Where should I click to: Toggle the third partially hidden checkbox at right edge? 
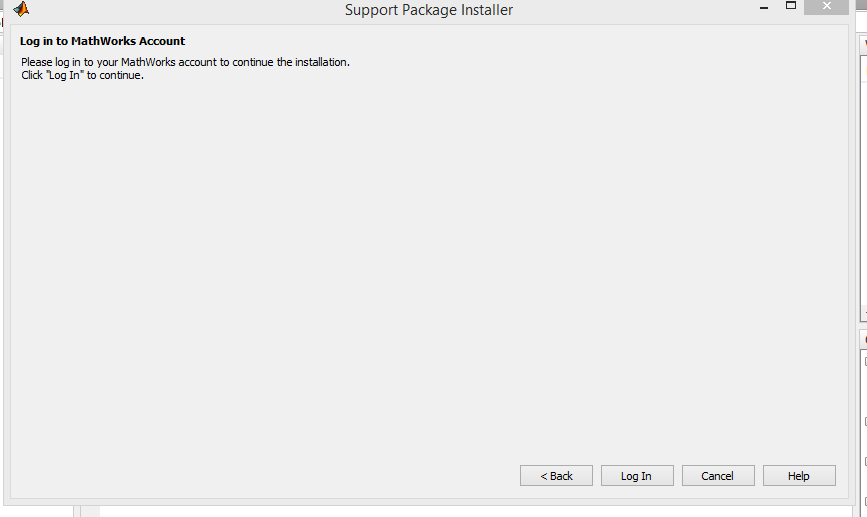[865, 462]
